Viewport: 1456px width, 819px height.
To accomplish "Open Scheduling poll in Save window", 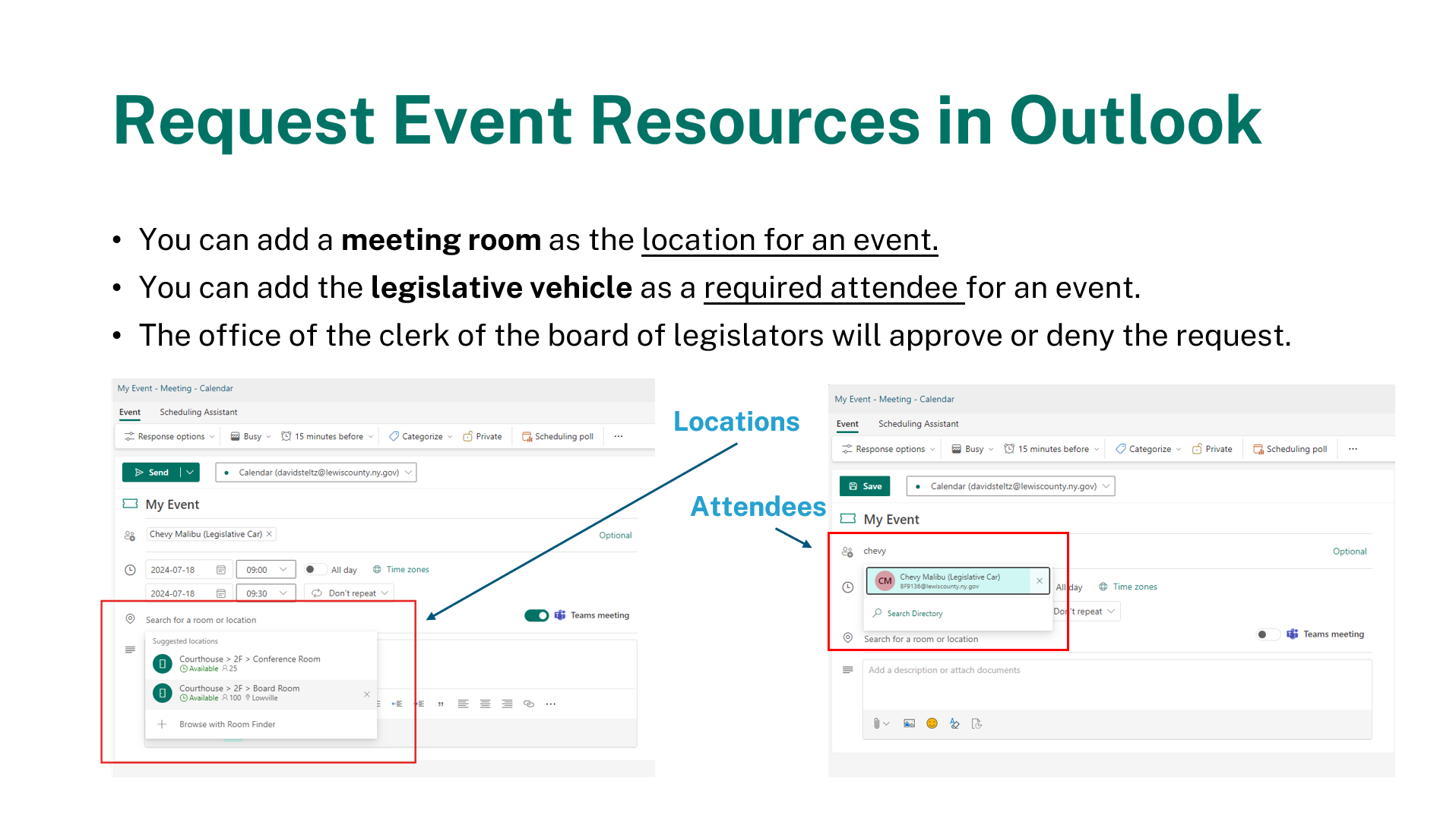I will [1290, 449].
